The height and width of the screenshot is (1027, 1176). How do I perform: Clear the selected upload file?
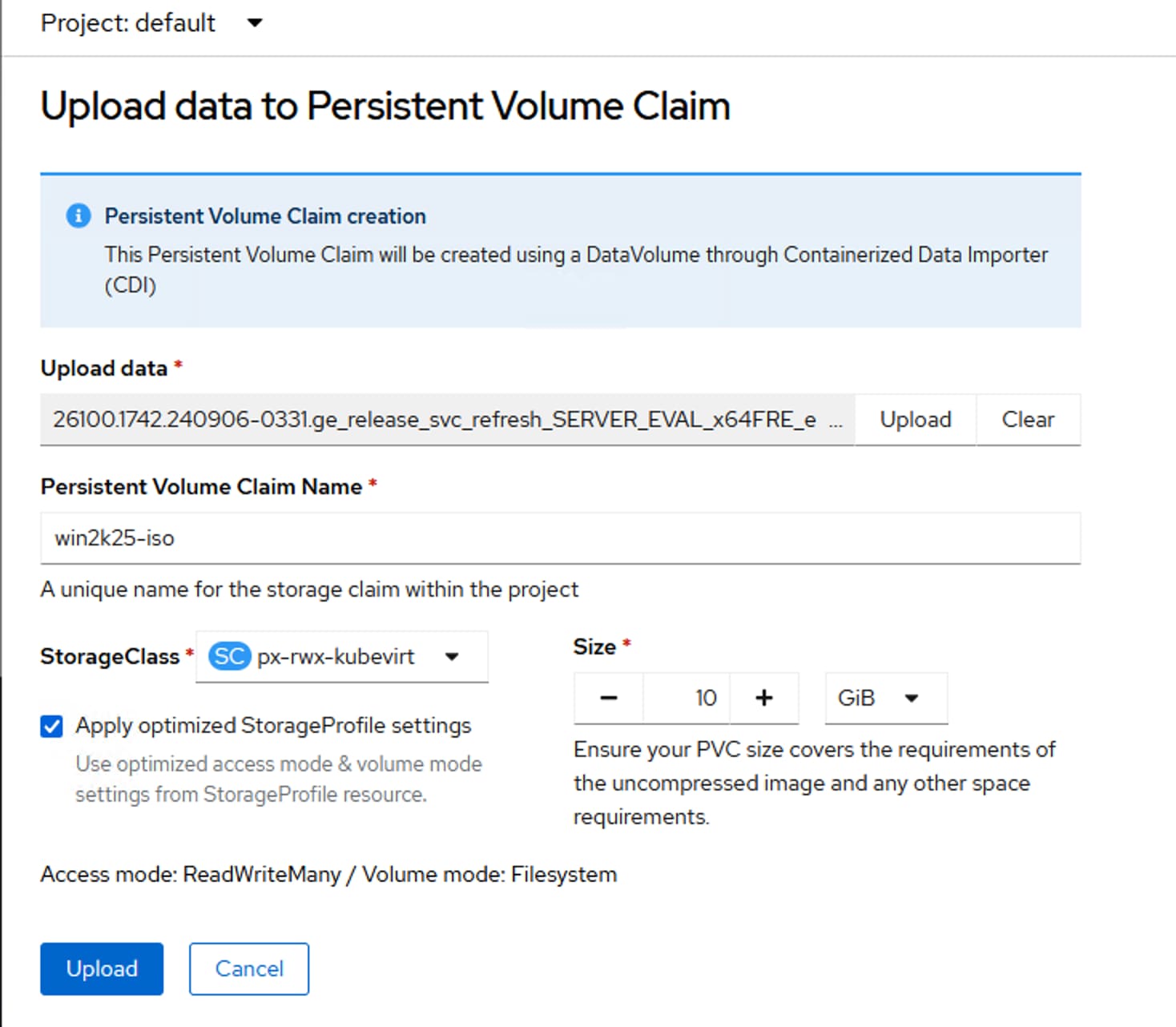(1028, 420)
